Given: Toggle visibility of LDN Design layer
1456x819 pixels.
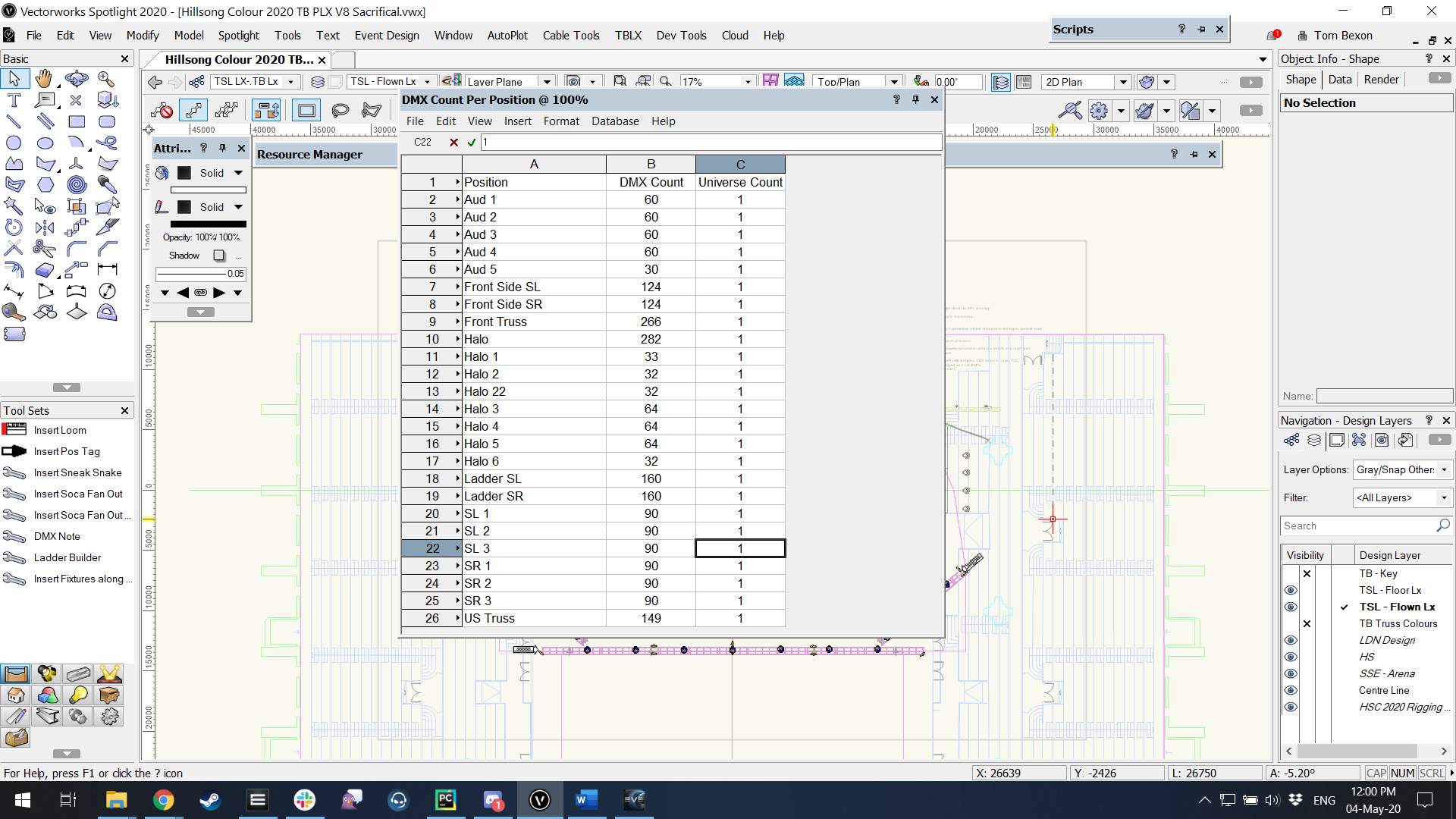Looking at the screenshot, I should point(1290,640).
